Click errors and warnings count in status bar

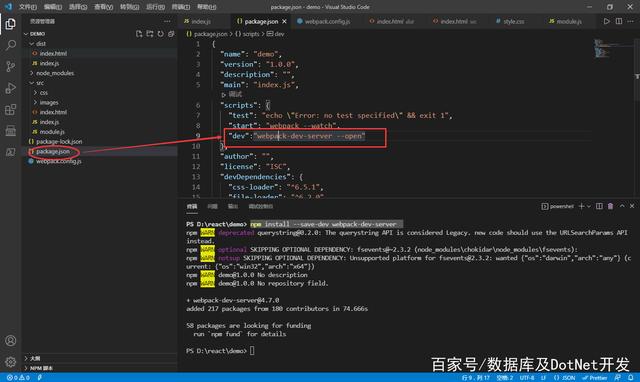(x=18, y=378)
